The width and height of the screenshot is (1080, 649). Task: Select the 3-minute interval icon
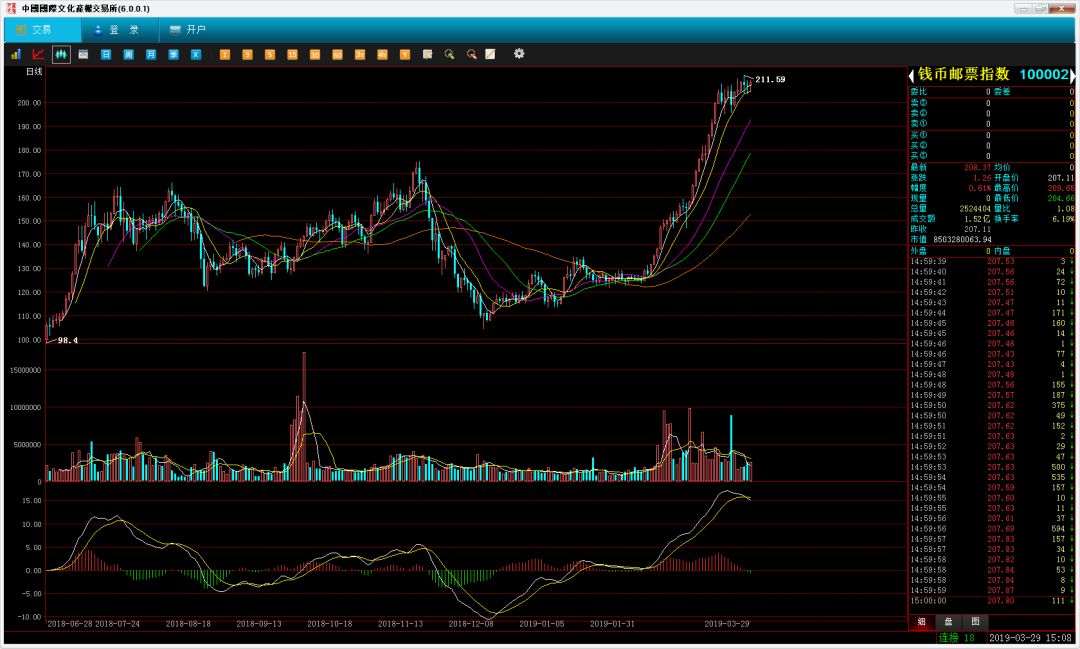247,54
